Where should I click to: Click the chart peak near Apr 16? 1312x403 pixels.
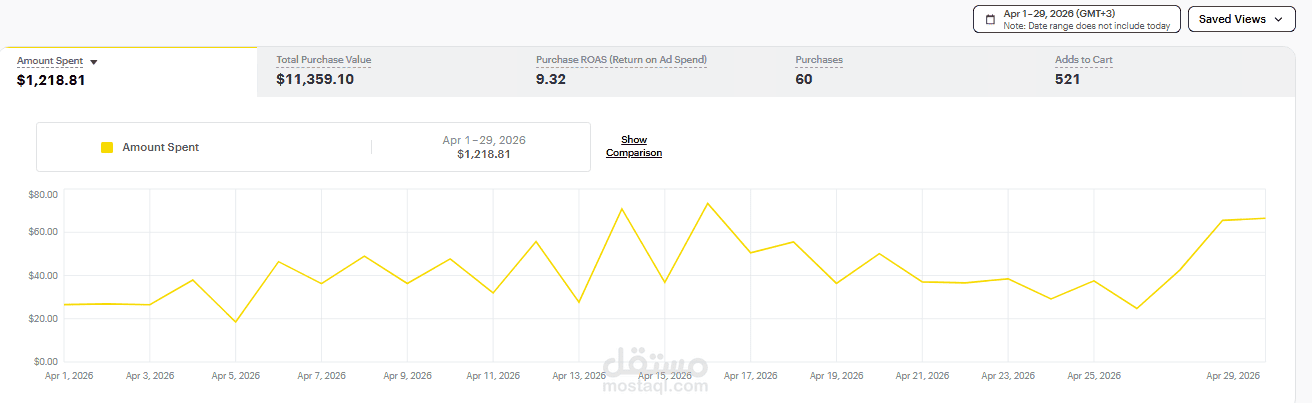(708, 204)
